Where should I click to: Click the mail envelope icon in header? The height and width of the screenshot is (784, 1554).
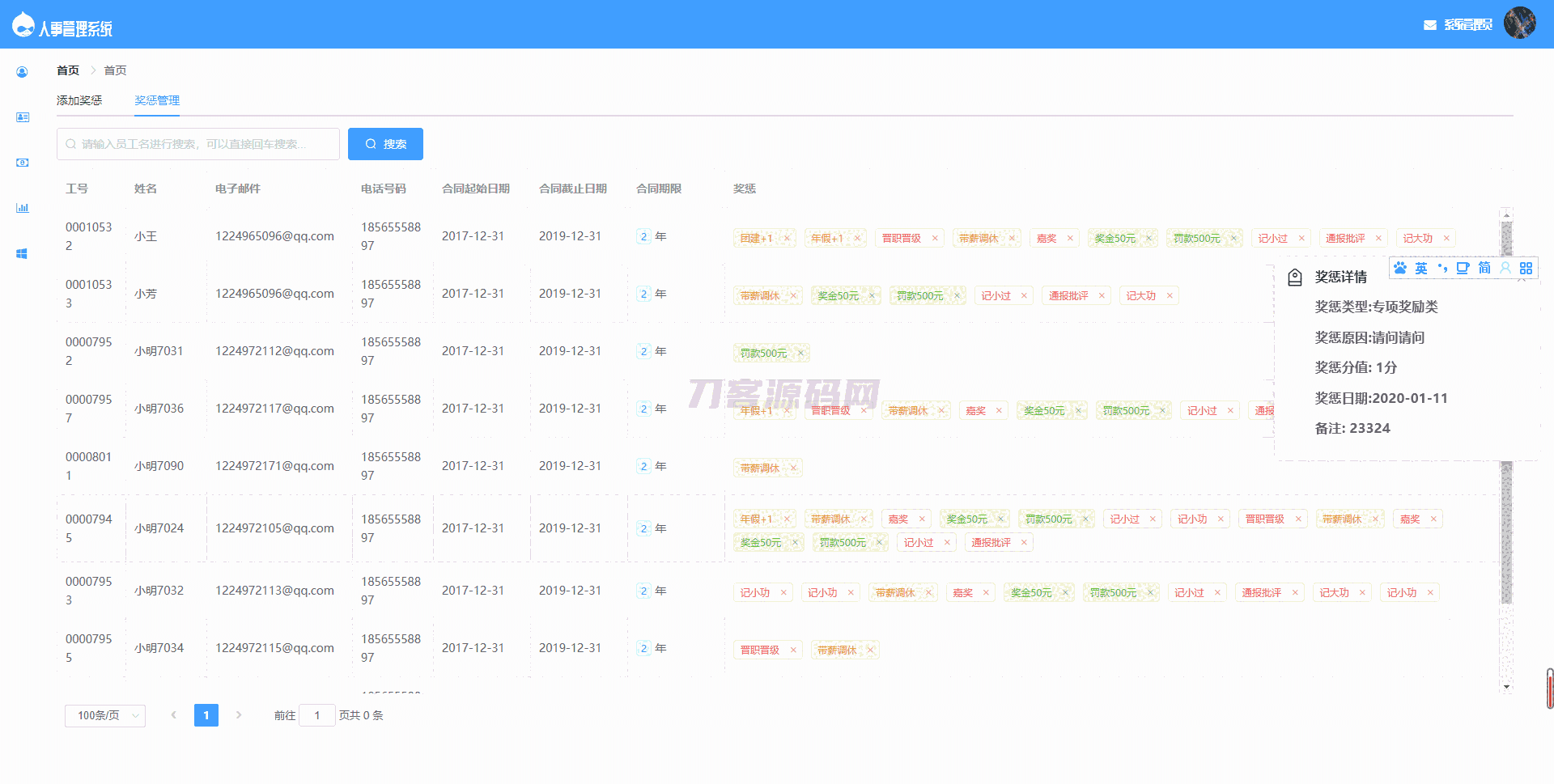point(1430,25)
